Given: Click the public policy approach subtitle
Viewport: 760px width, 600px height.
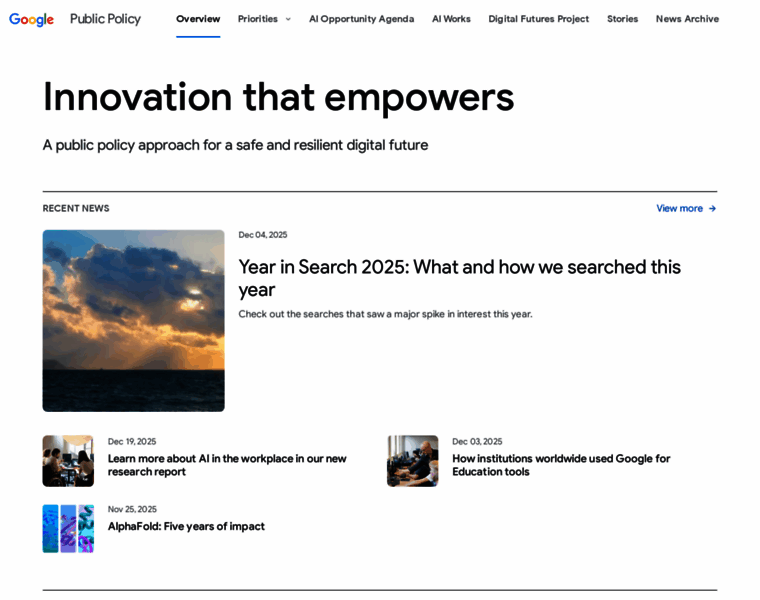Looking at the screenshot, I should 235,145.
